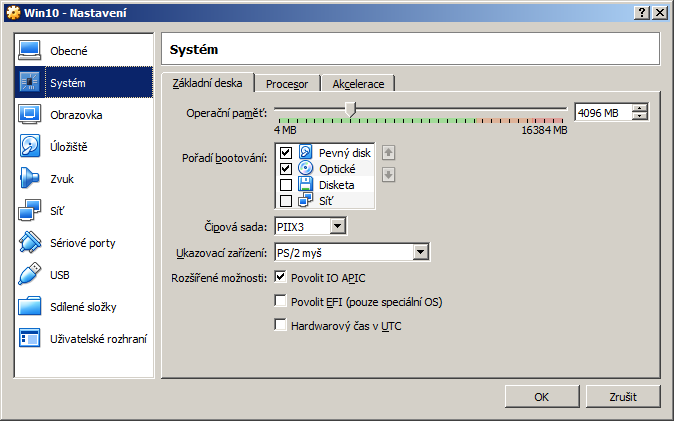
Task: Switch to the Akcelerace tab
Action: 359,83
